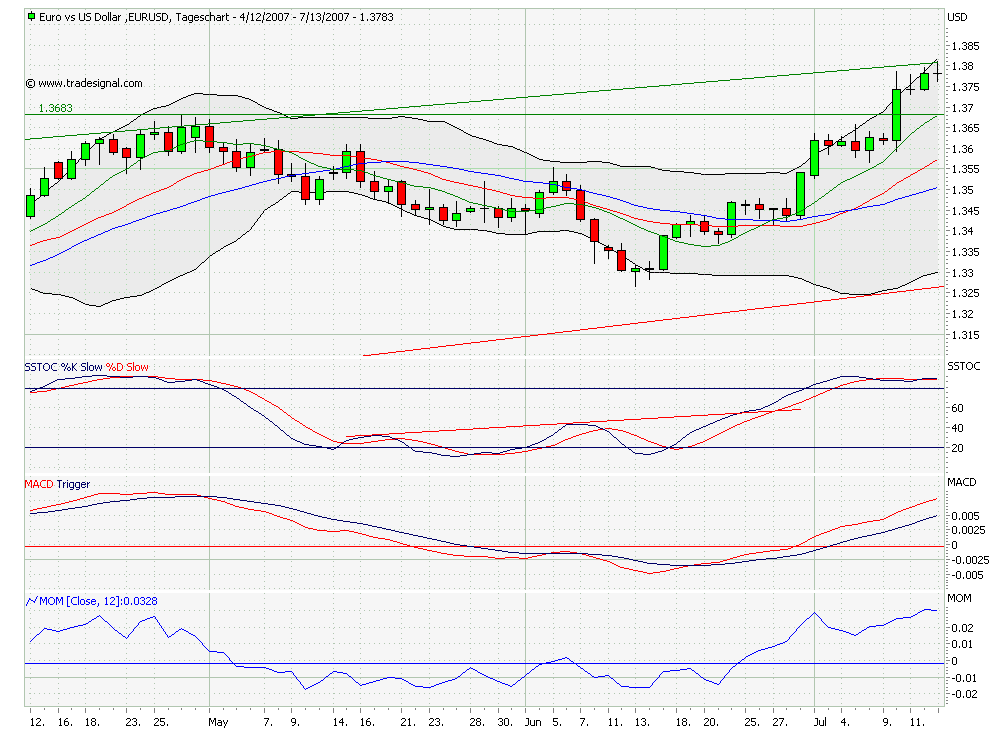The height and width of the screenshot is (739, 1003).
Task: Click the 'SSTOC' axis title on the right
Action: (963, 366)
